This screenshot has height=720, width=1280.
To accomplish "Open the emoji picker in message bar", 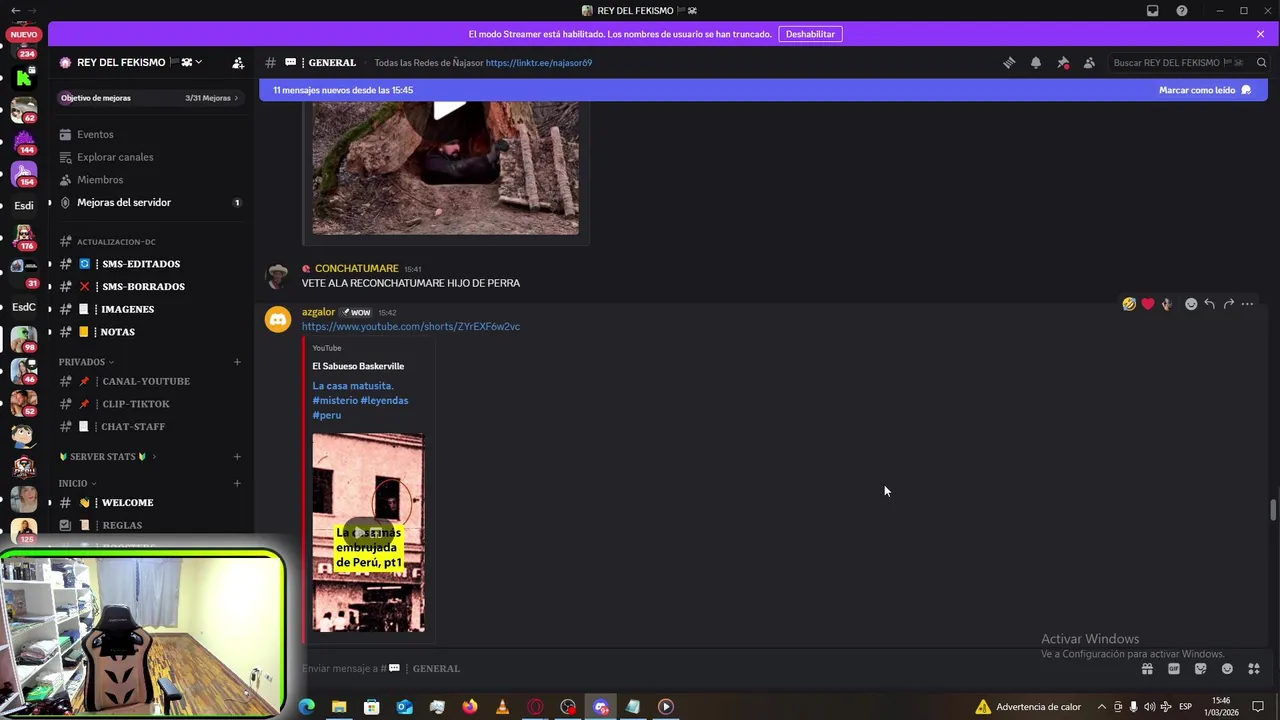I will [1227, 669].
